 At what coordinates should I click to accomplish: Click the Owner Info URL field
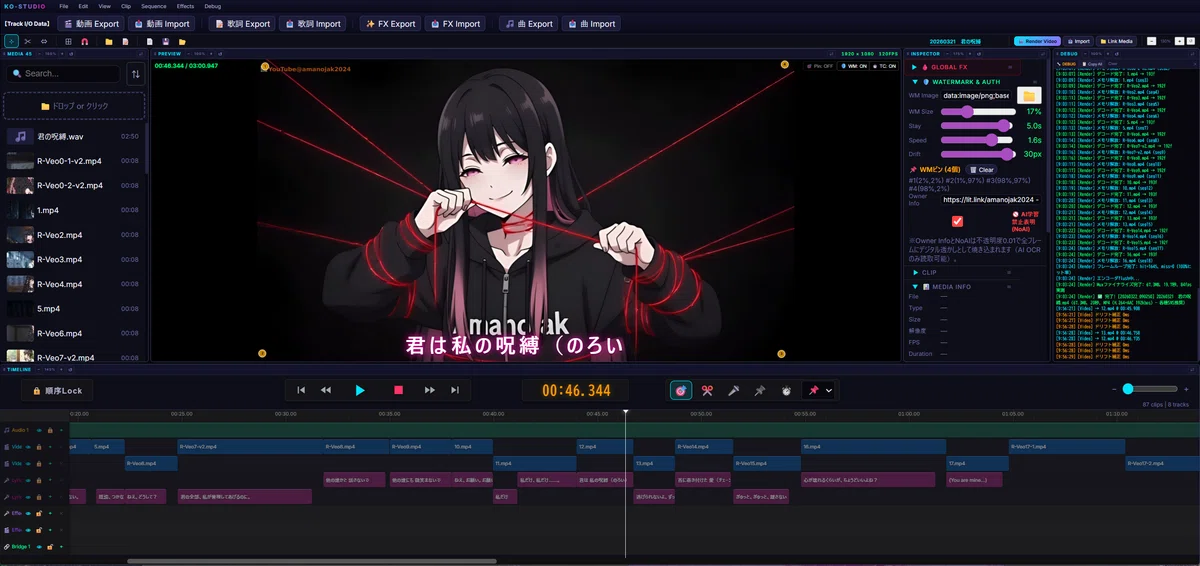991,200
